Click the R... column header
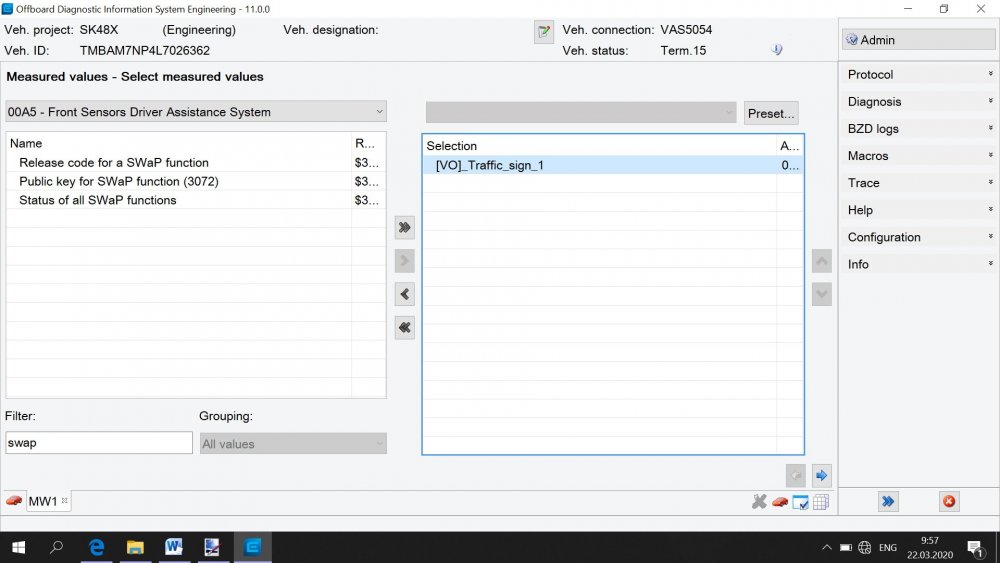Image resolution: width=1000 pixels, height=563 pixels. click(368, 143)
